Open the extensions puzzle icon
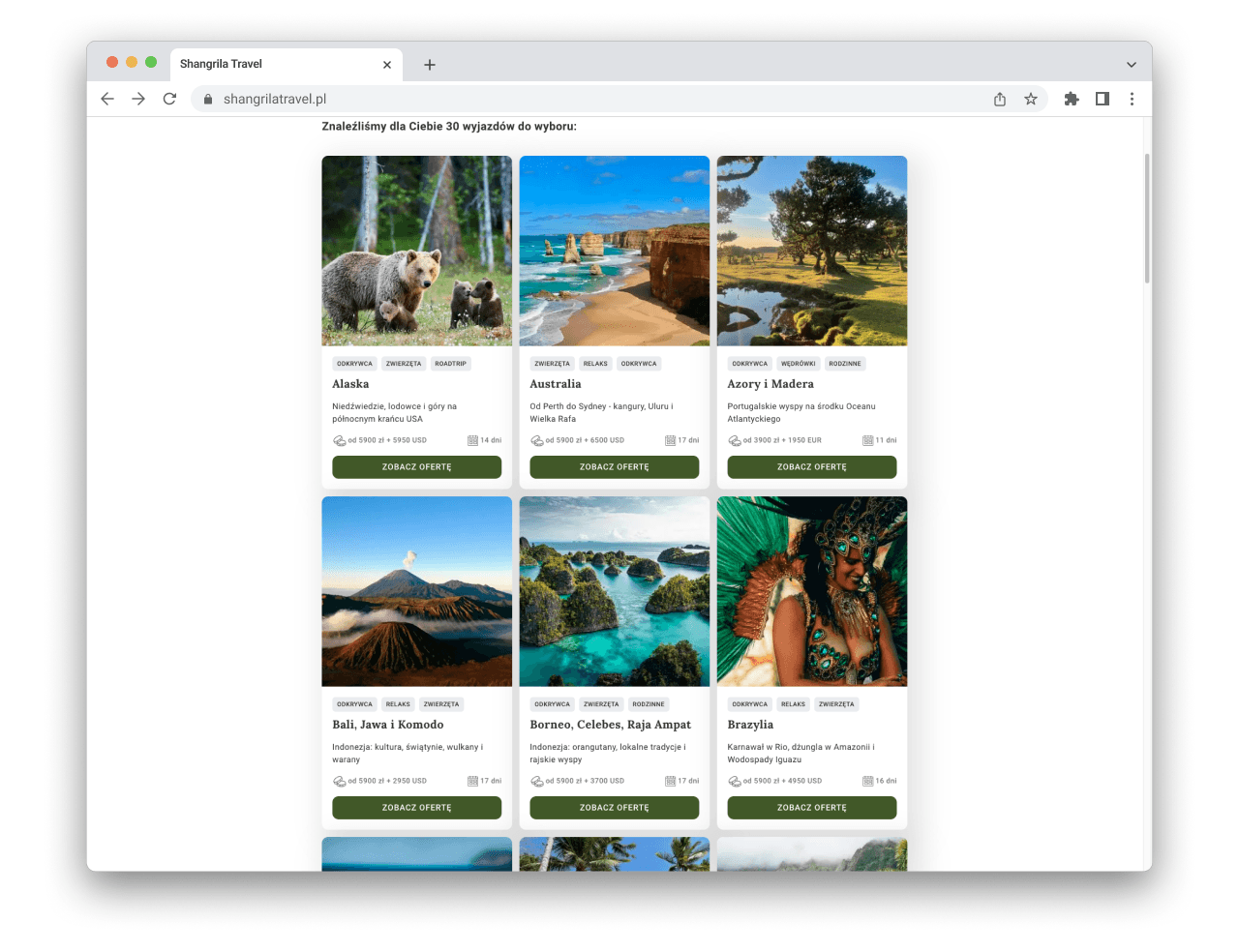1239x952 pixels. [x=1072, y=99]
